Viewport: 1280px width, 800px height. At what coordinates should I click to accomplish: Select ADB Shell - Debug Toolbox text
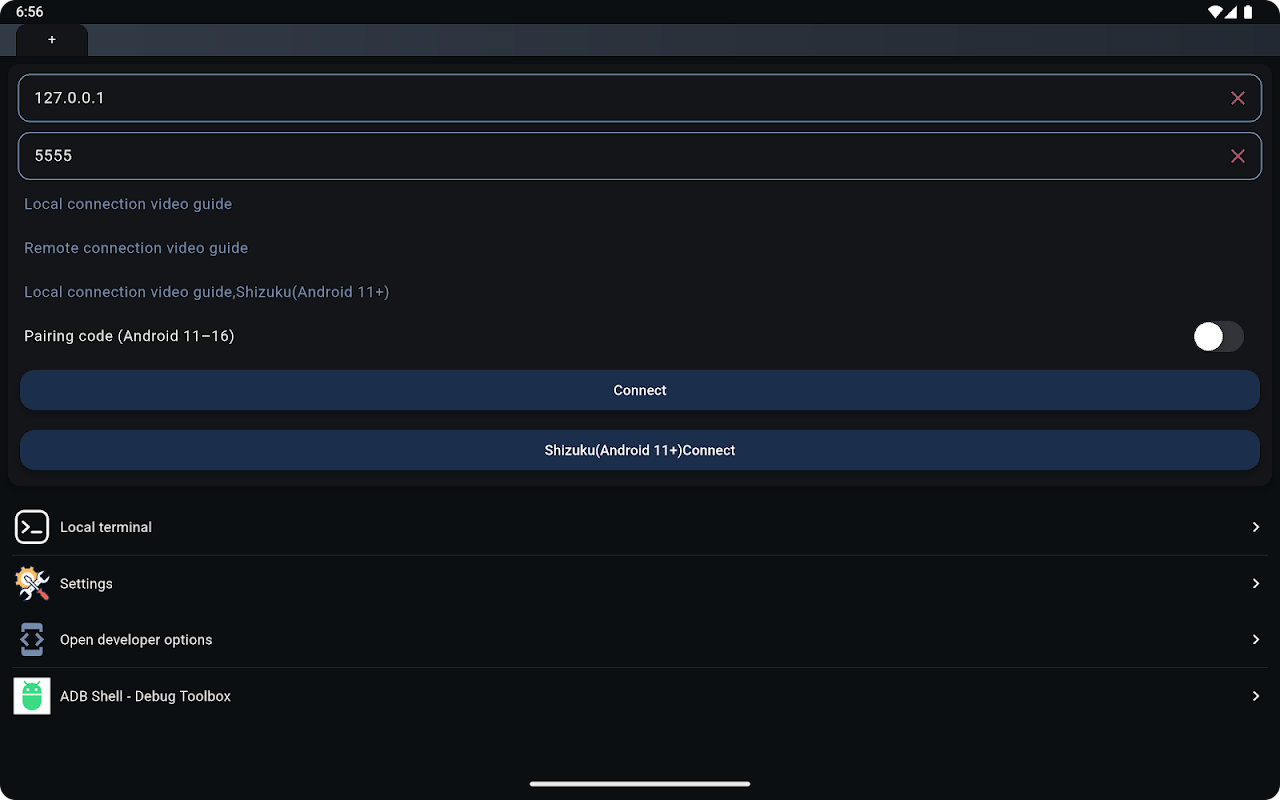click(145, 696)
